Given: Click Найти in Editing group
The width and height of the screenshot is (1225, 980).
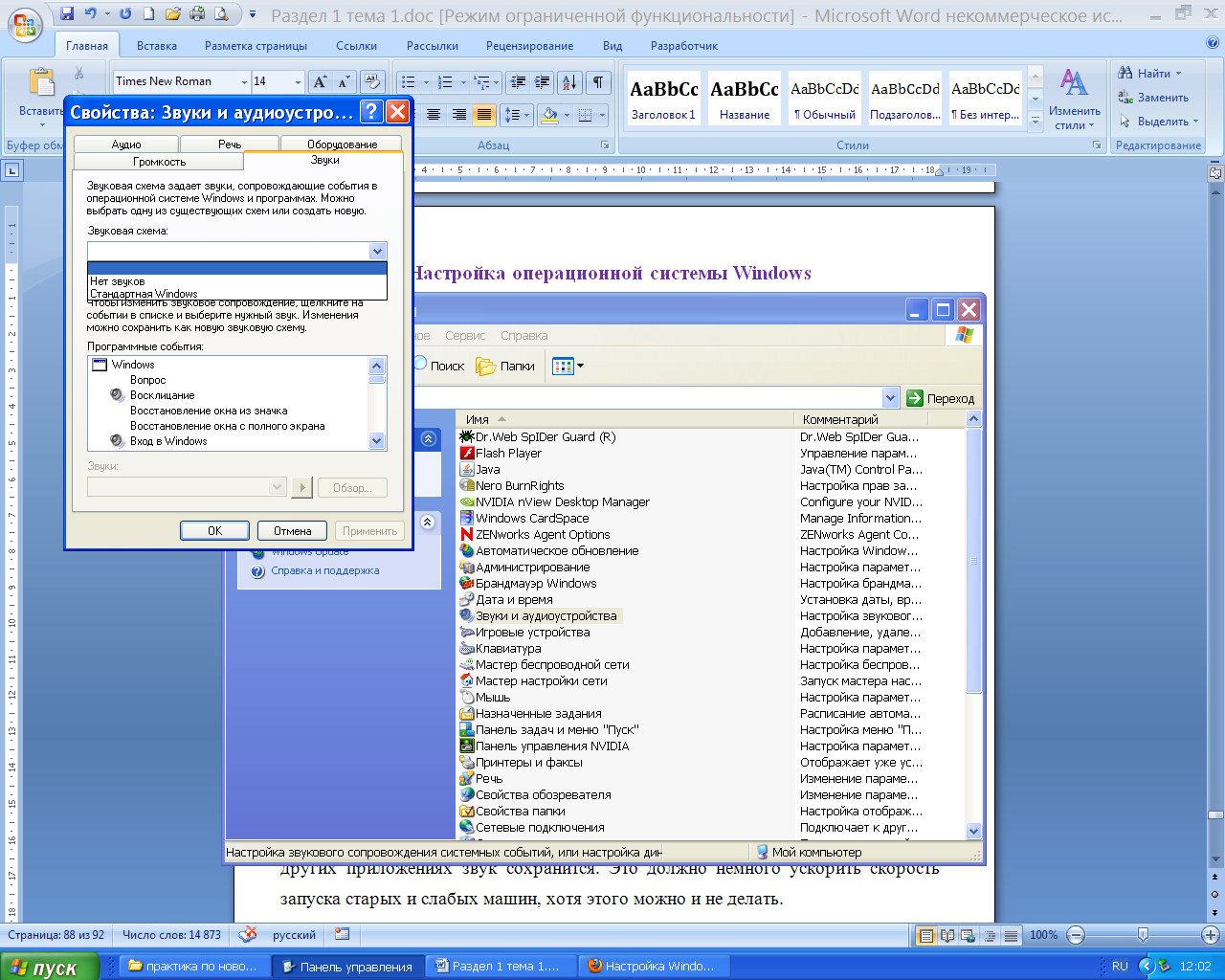Looking at the screenshot, I should [x=1148, y=73].
